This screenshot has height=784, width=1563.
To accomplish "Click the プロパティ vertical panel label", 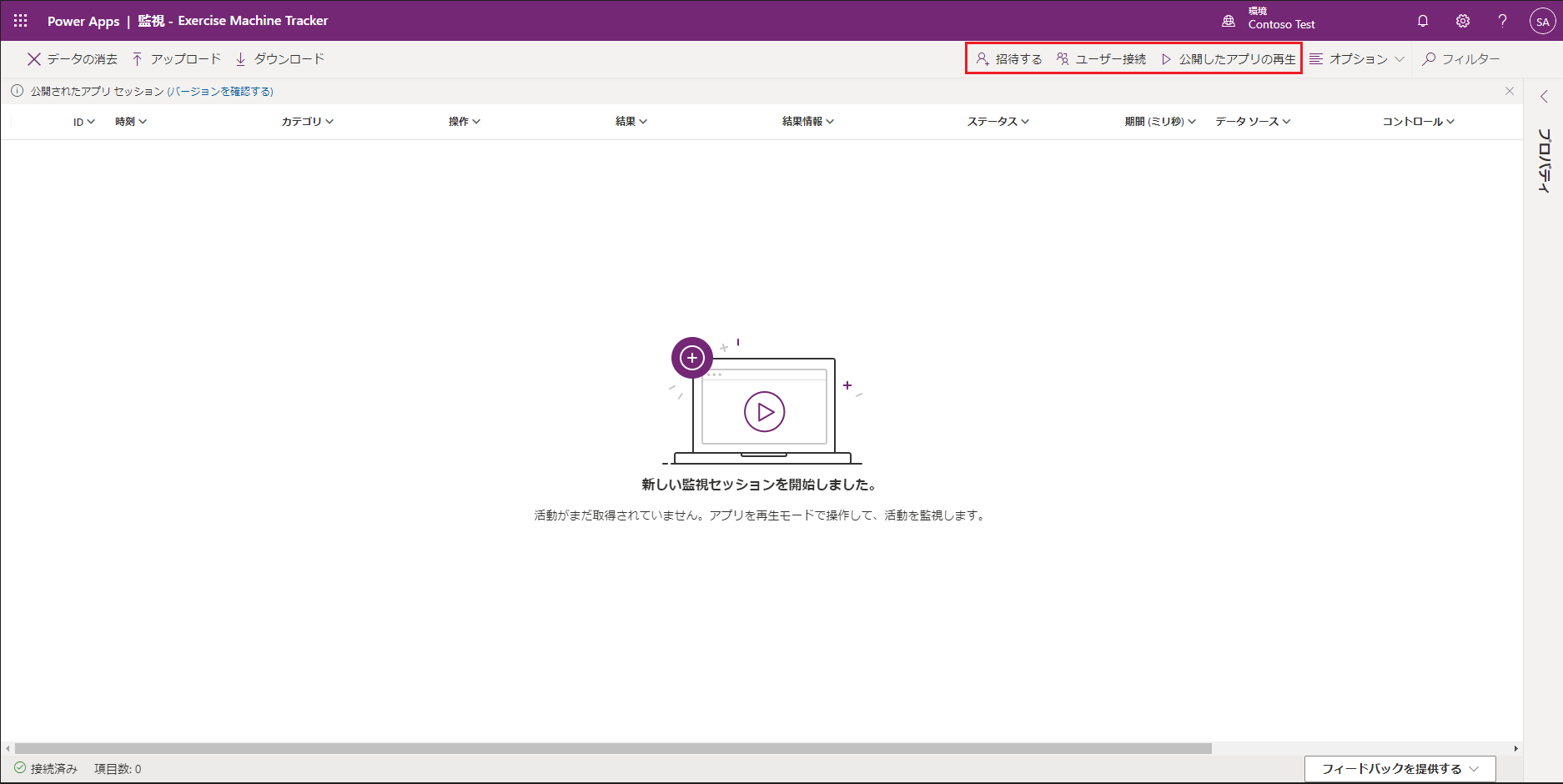I will 1544,160.
